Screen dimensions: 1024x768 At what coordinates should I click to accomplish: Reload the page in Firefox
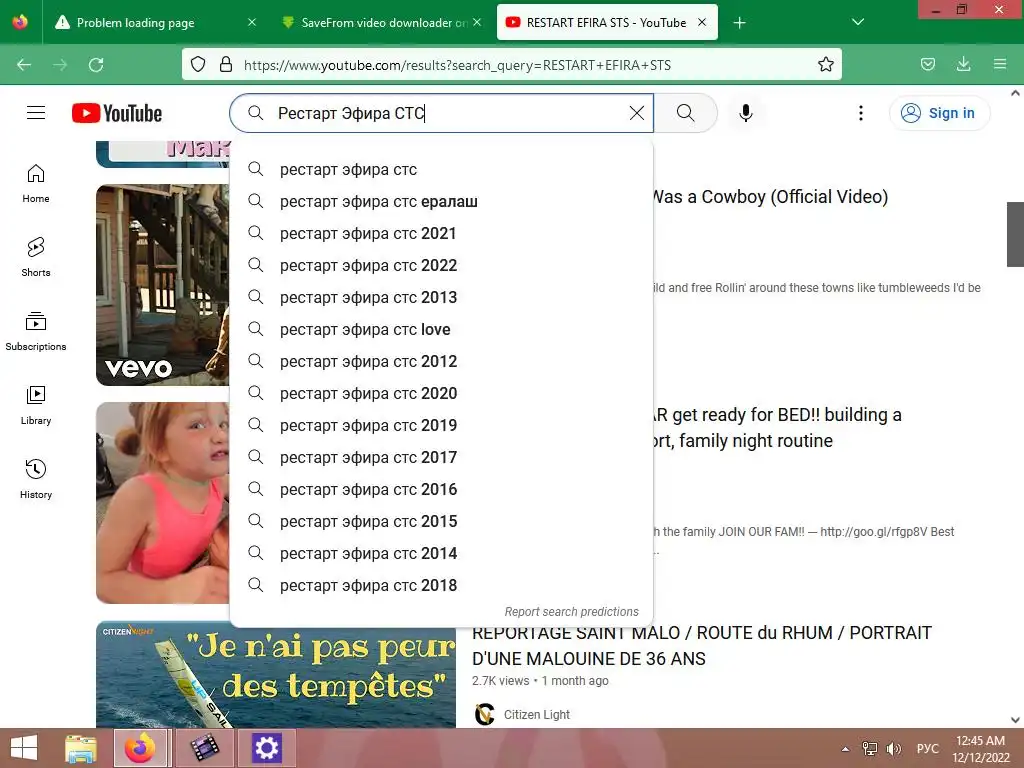96,65
